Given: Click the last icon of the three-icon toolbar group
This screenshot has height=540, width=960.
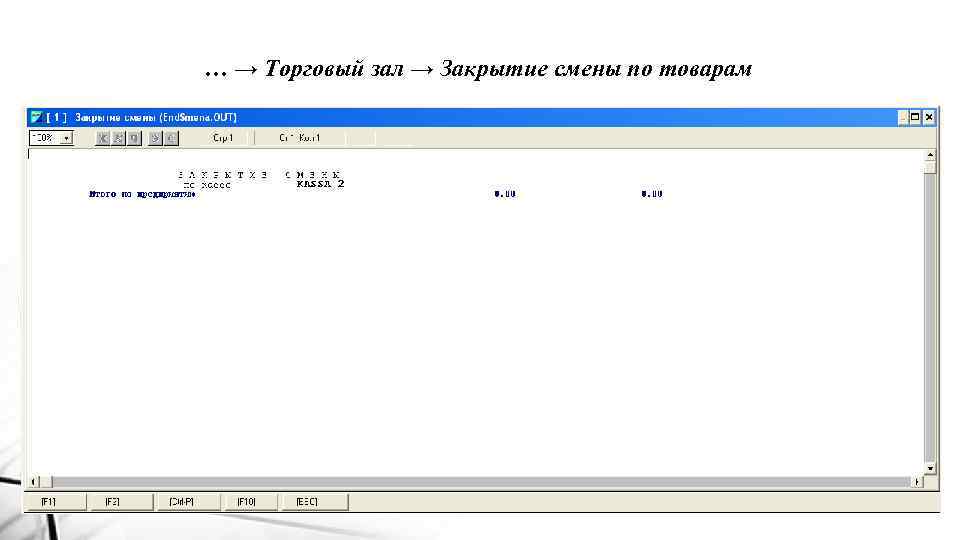Looking at the screenshot, I should tap(134, 138).
